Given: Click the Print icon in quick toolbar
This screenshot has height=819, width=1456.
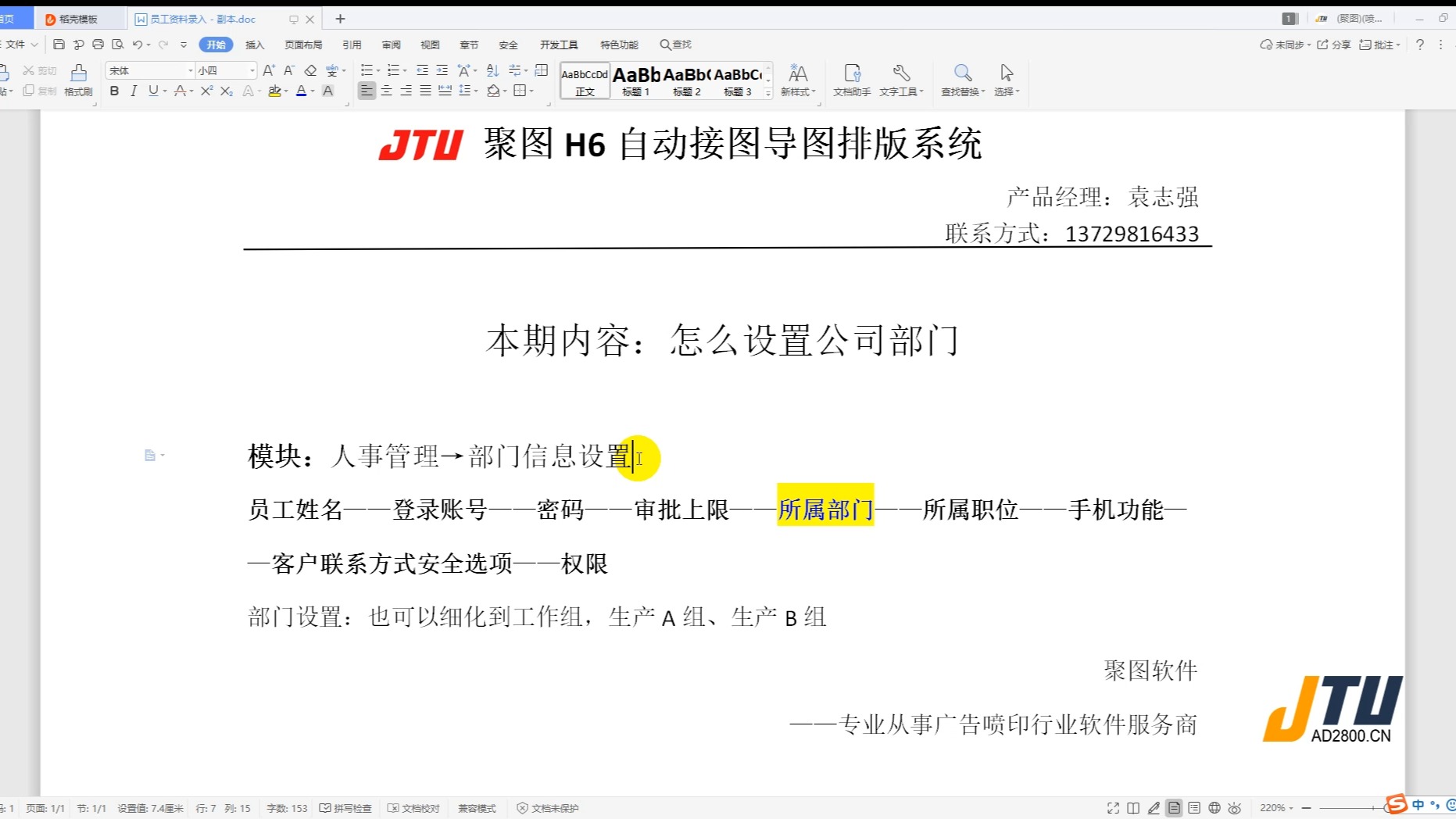Looking at the screenshot, I should point(98,45).
